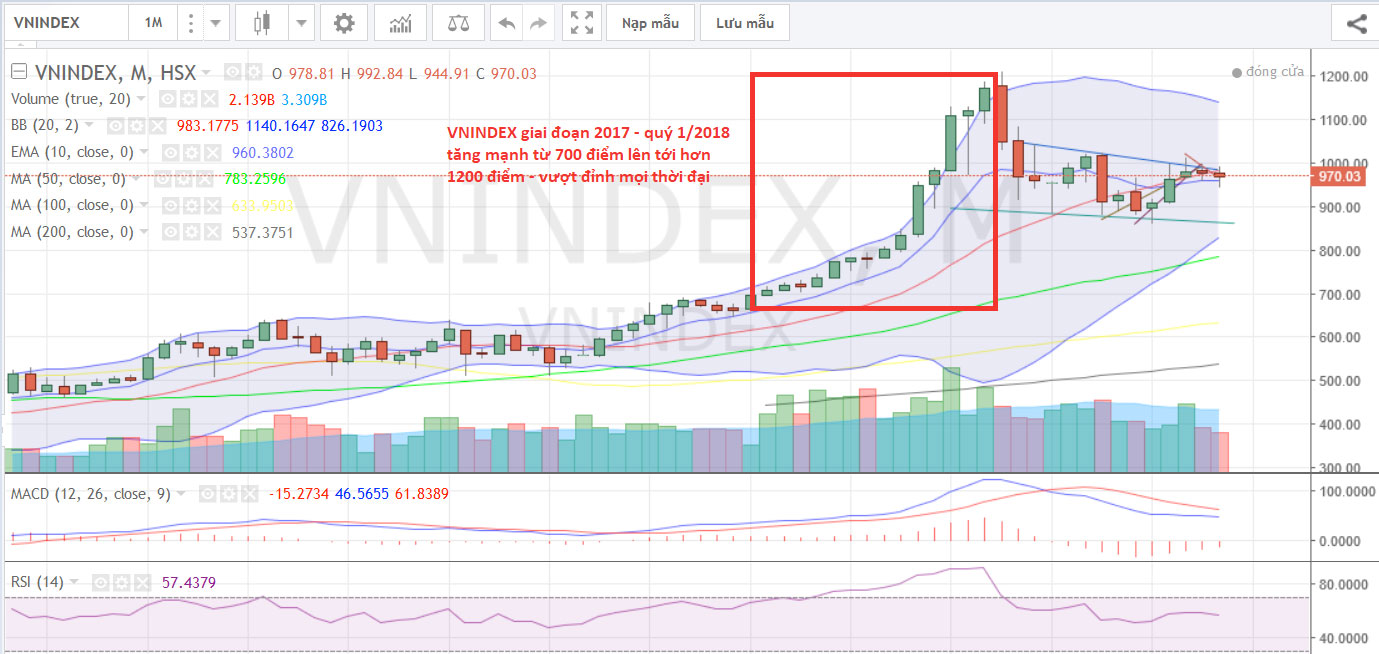The width and height of the screenshot is (1379, 654).
Task: Hide the Volume indicator with eye icon
Action: coord(166,99)
